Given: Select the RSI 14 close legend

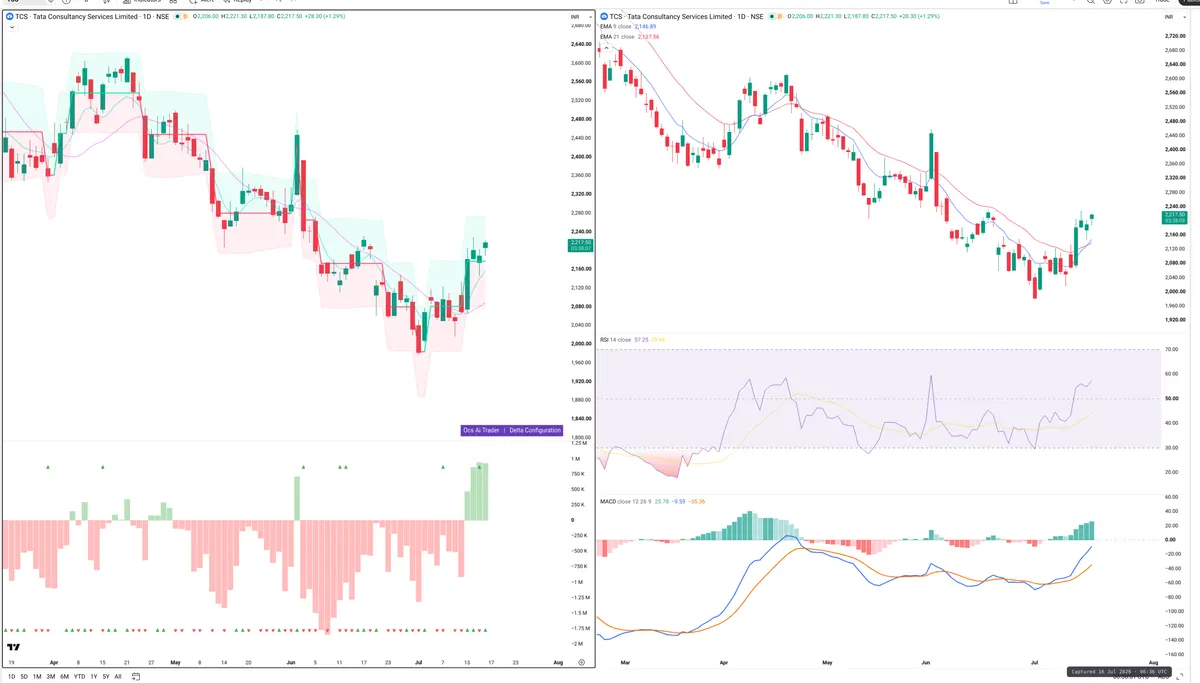Looking at the screenshot, I should (615, 340).
